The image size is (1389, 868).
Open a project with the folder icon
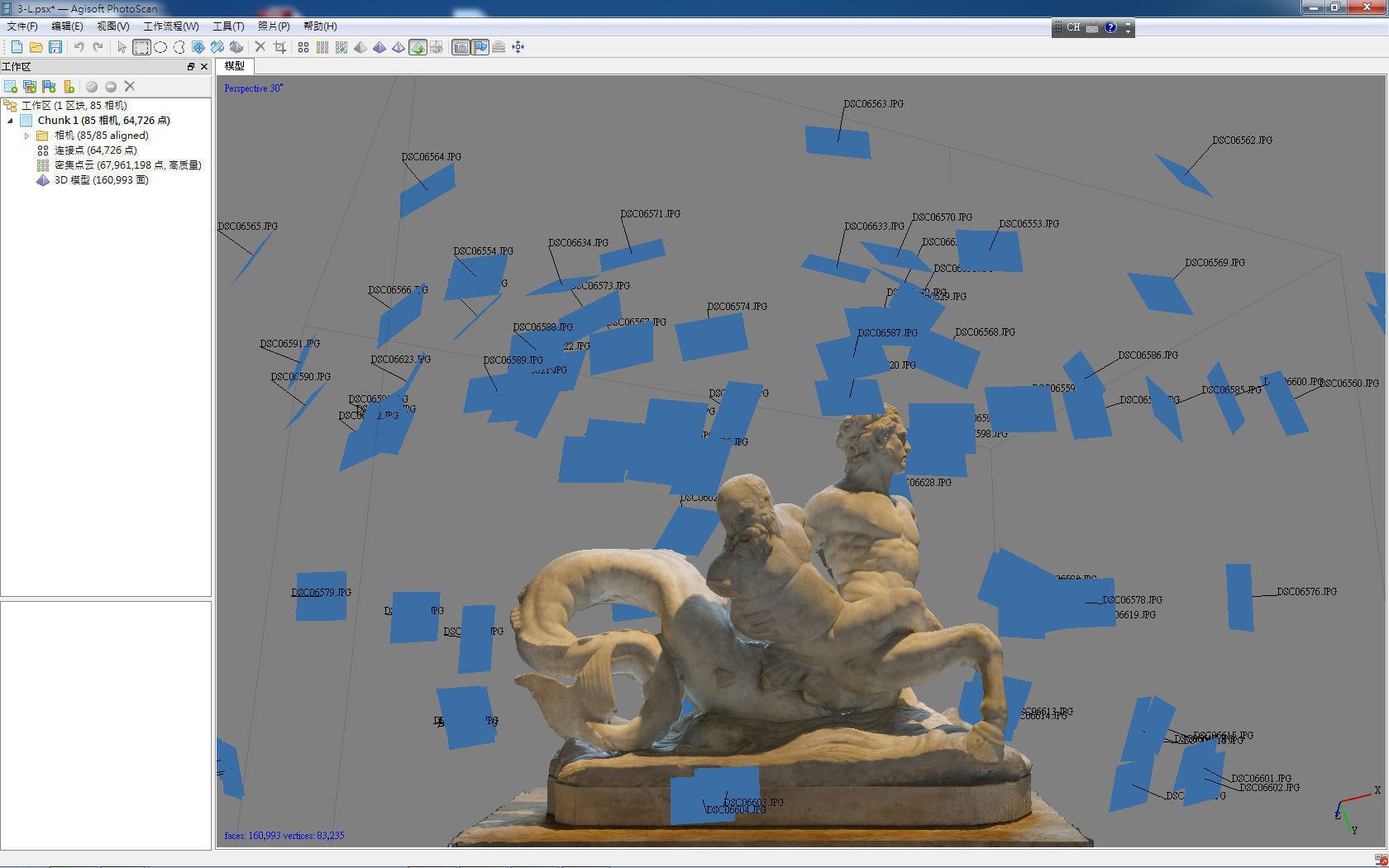(x=36, y=47)
